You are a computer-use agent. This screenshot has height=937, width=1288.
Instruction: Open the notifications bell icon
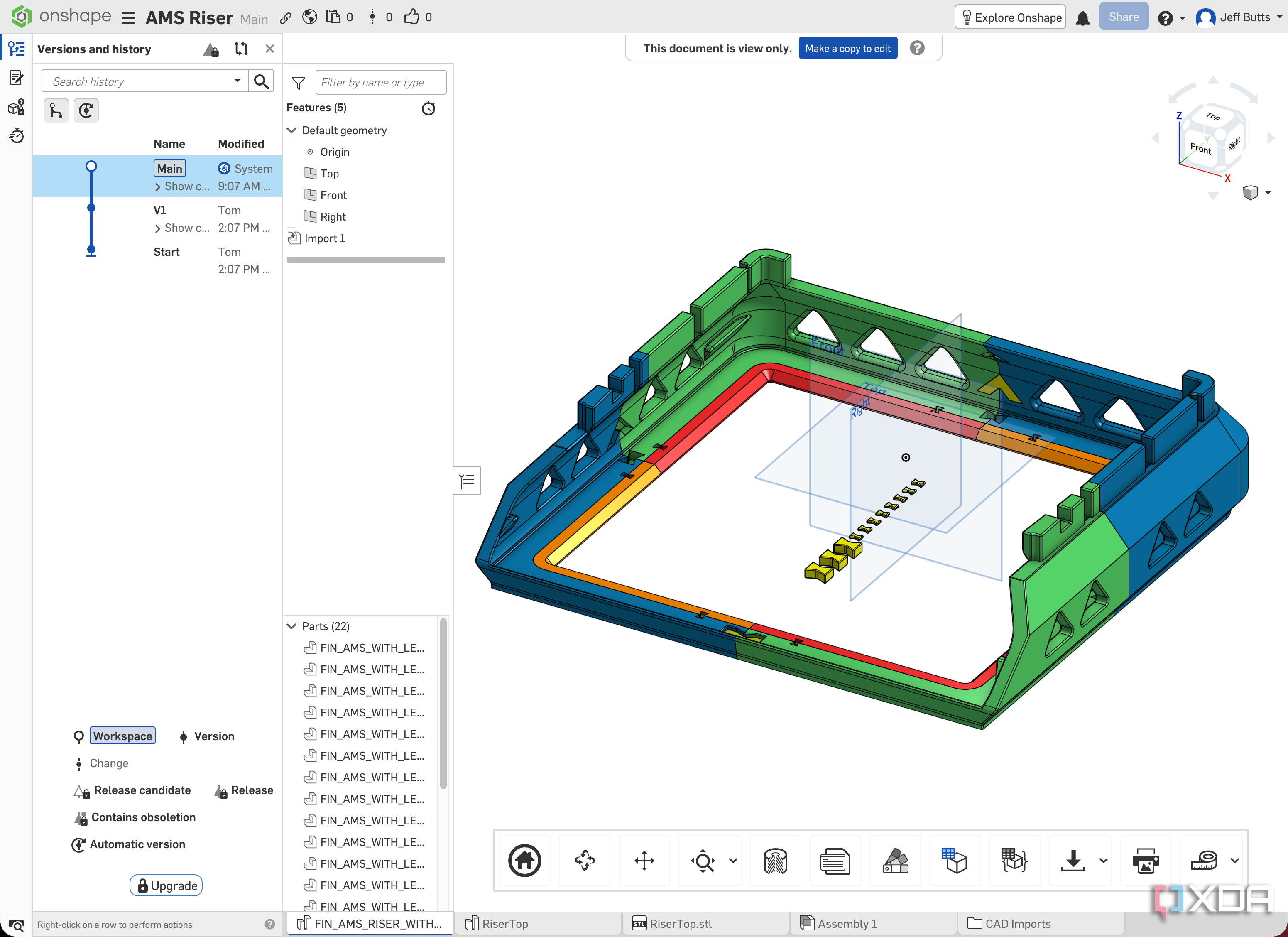coord(1082,17)
